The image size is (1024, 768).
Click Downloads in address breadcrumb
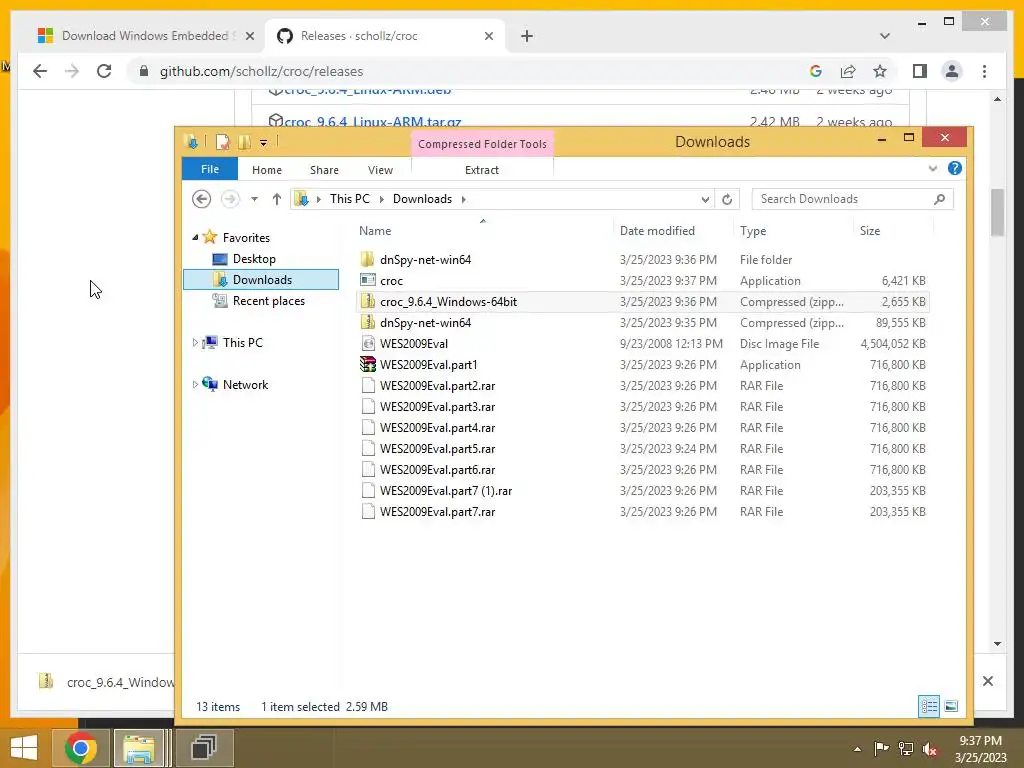coord(422,199)
